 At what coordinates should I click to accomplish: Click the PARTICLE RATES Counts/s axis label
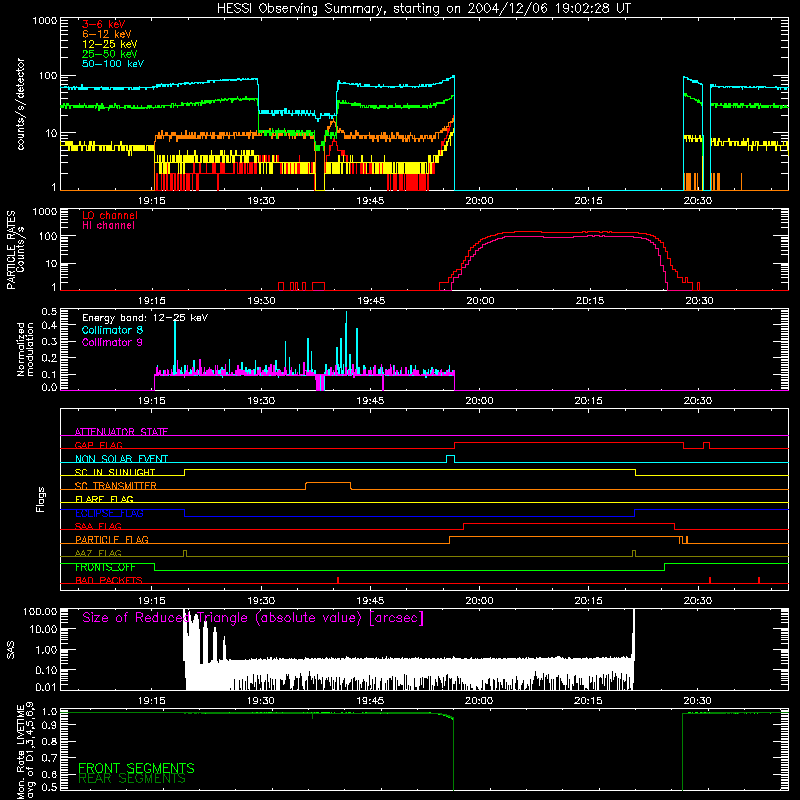[x=15, y=250]
